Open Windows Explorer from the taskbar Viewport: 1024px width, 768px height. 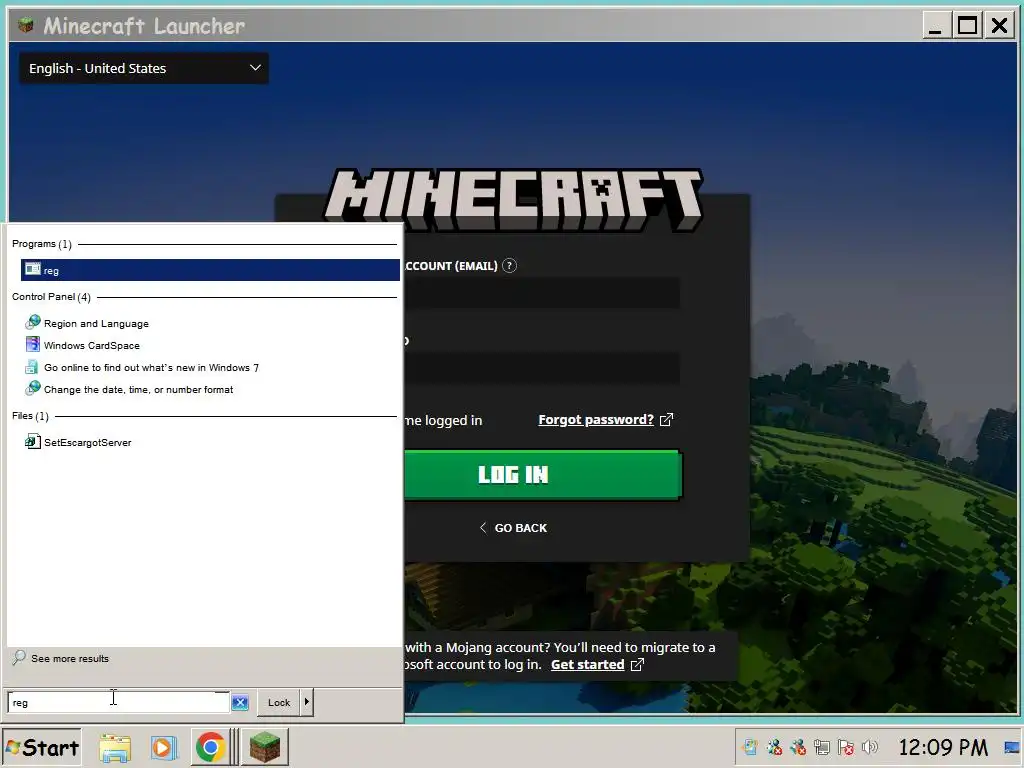tap(115, 748)
